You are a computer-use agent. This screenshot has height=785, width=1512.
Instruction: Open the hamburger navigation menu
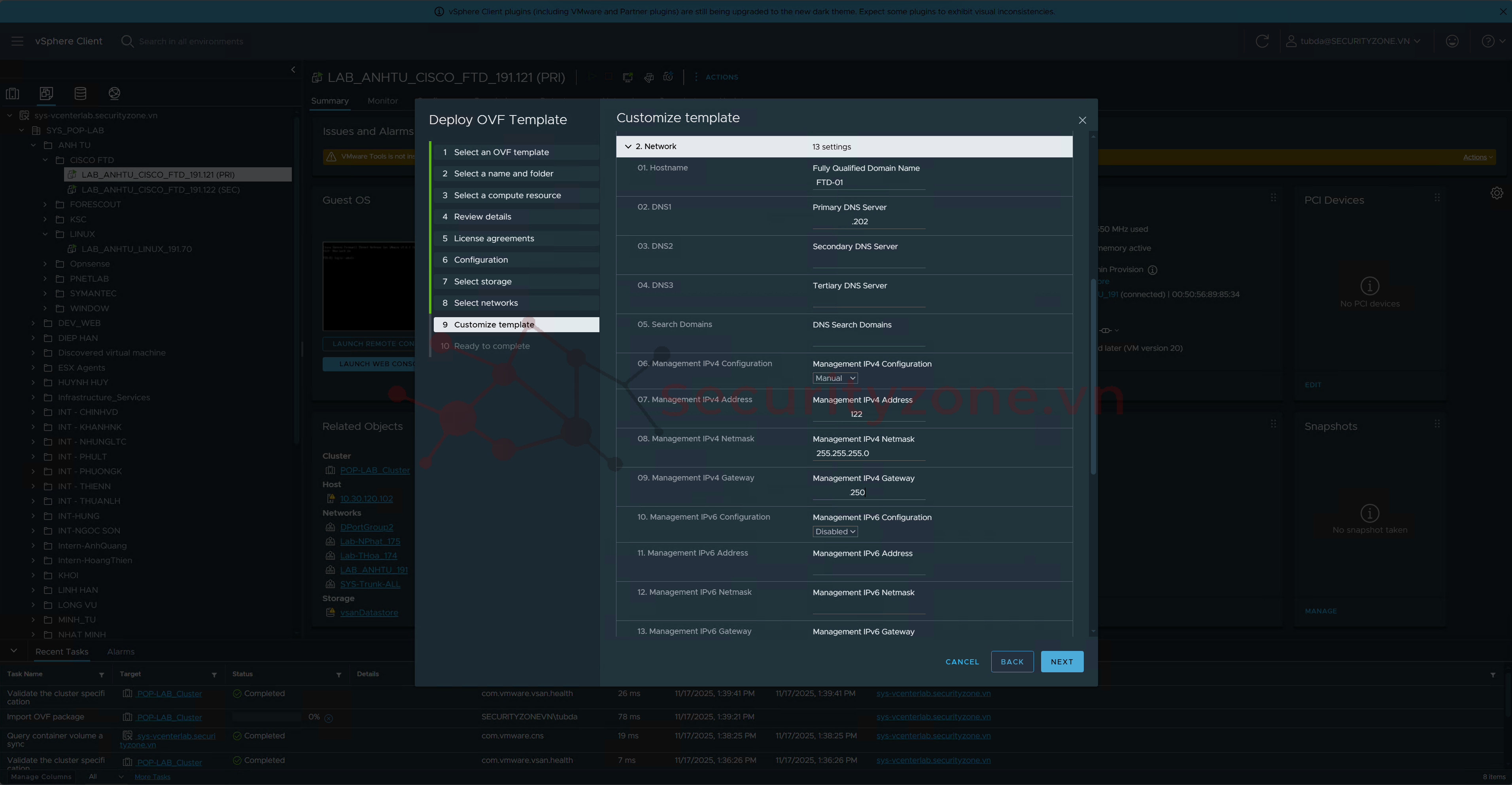coord(17,41)
